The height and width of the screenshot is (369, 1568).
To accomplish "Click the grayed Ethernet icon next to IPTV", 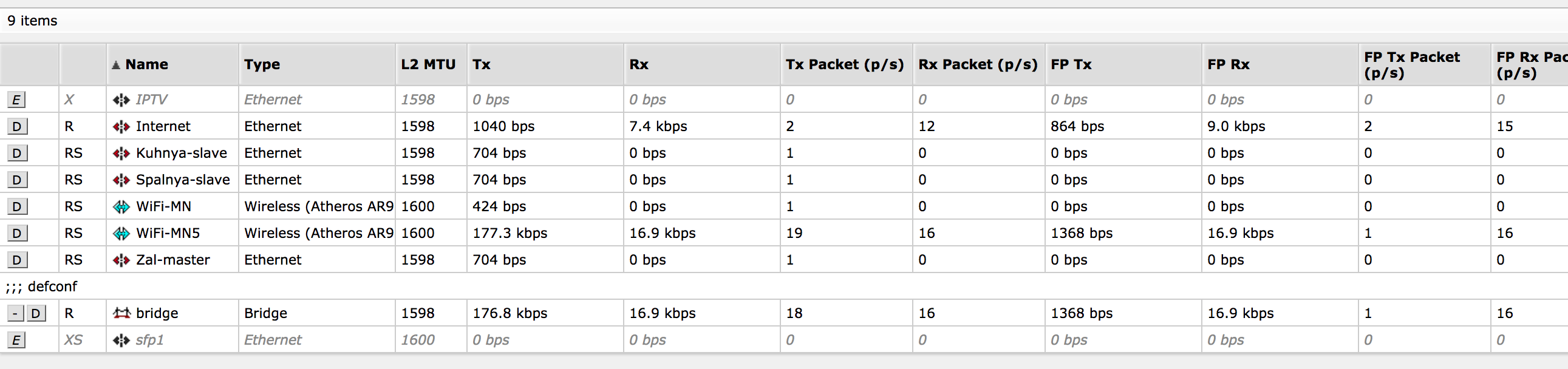I will click(x=121, y=99).
